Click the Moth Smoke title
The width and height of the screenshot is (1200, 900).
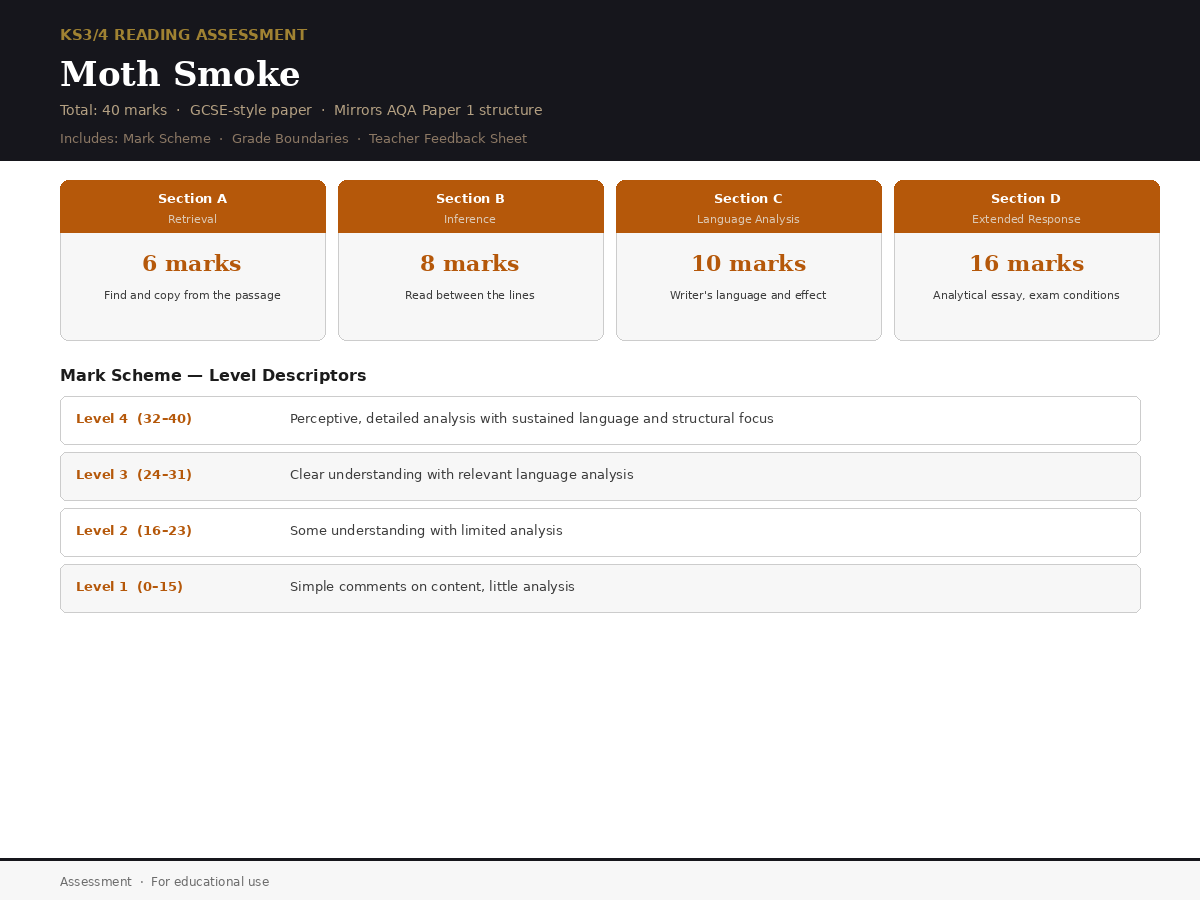[x=180, y=75]
